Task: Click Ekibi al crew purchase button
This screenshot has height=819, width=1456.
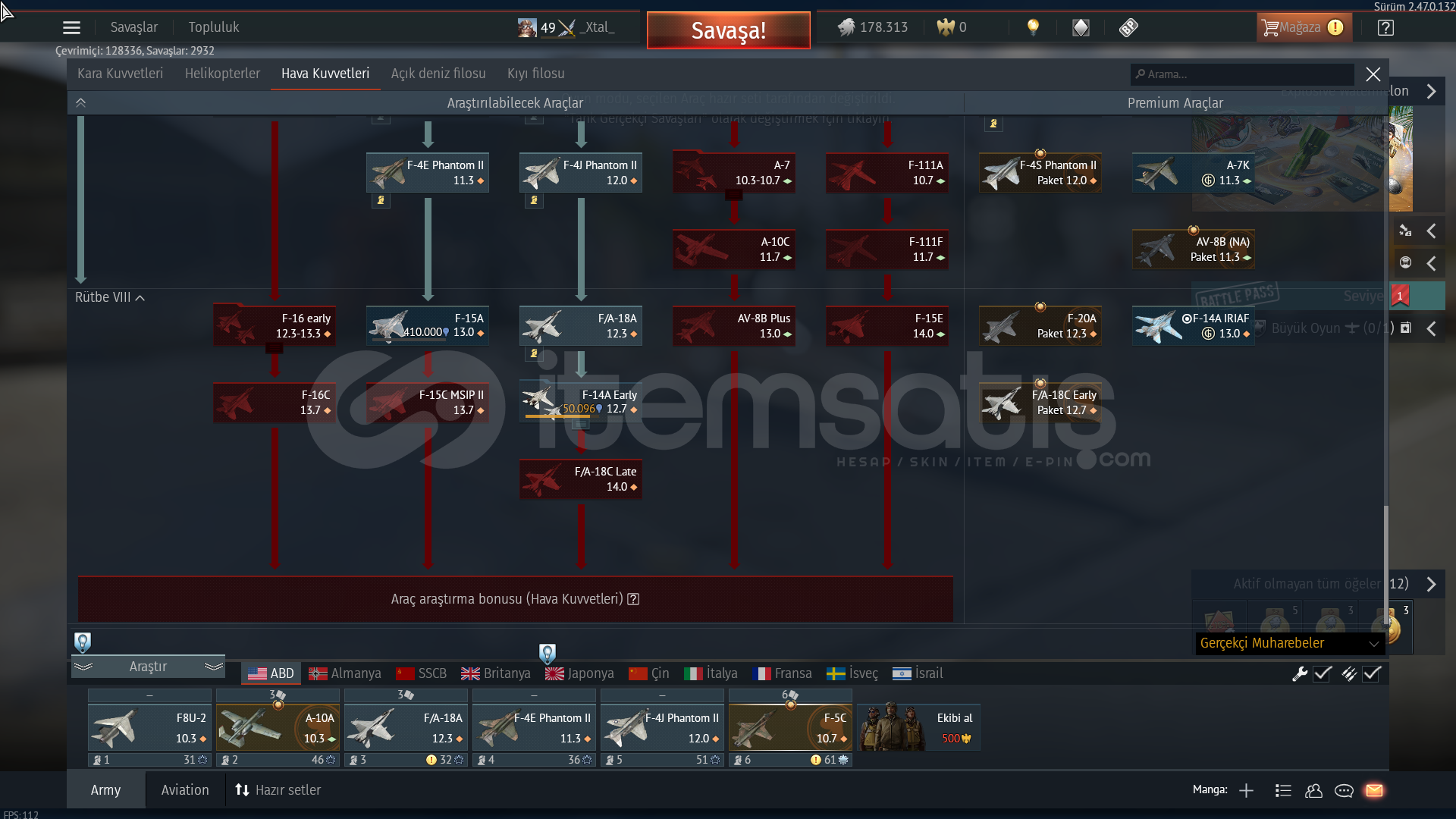Action: (918, 727)
